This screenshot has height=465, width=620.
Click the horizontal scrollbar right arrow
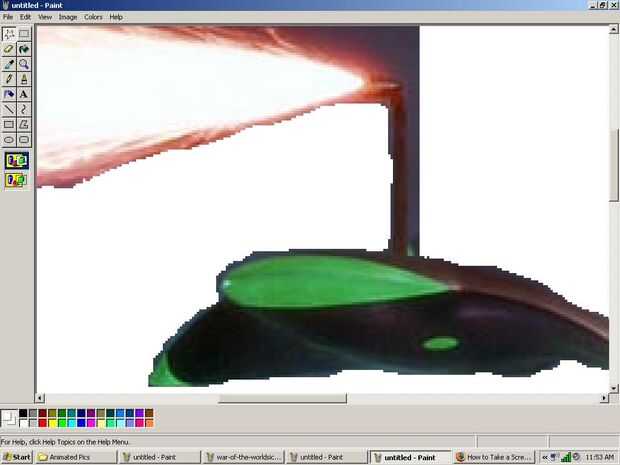[x=604, y=398]
